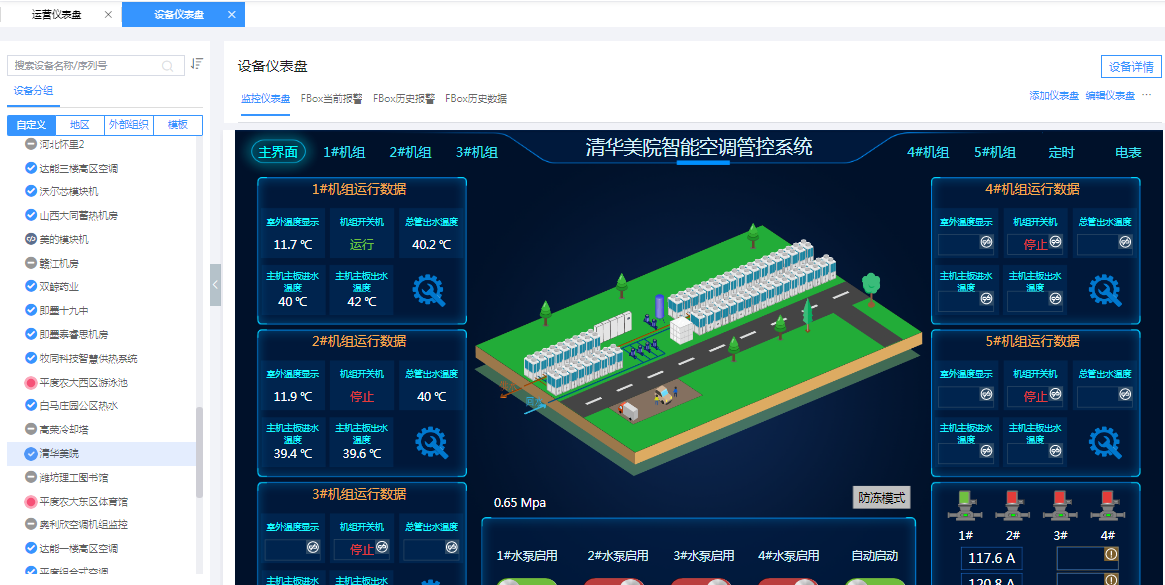The width and height of the screenshot is (1165, 585).
Task: Toggle the 2#水泵启用 switch
Action: tap(614, 581)
